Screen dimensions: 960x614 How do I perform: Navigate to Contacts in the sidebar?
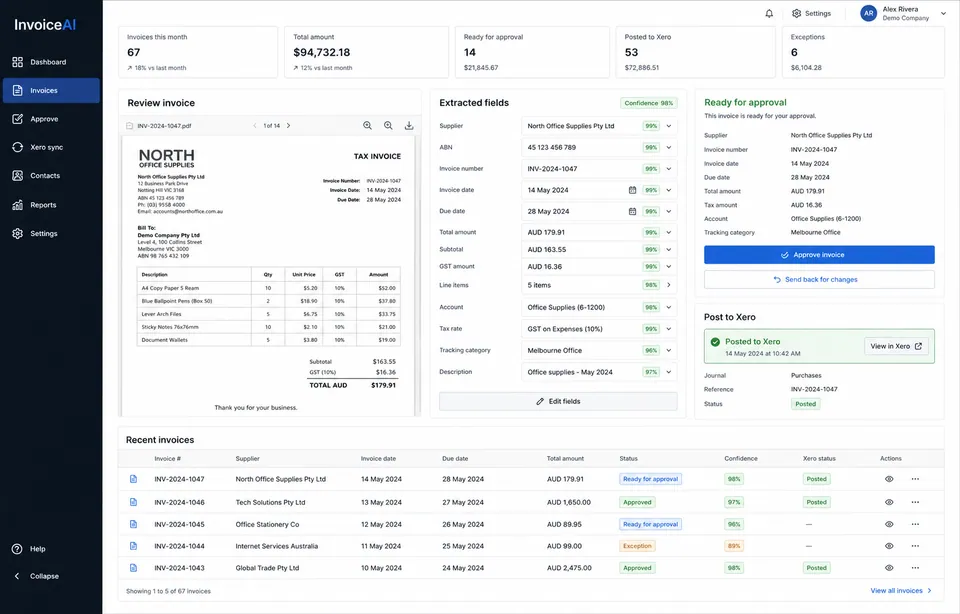(51, 176)
